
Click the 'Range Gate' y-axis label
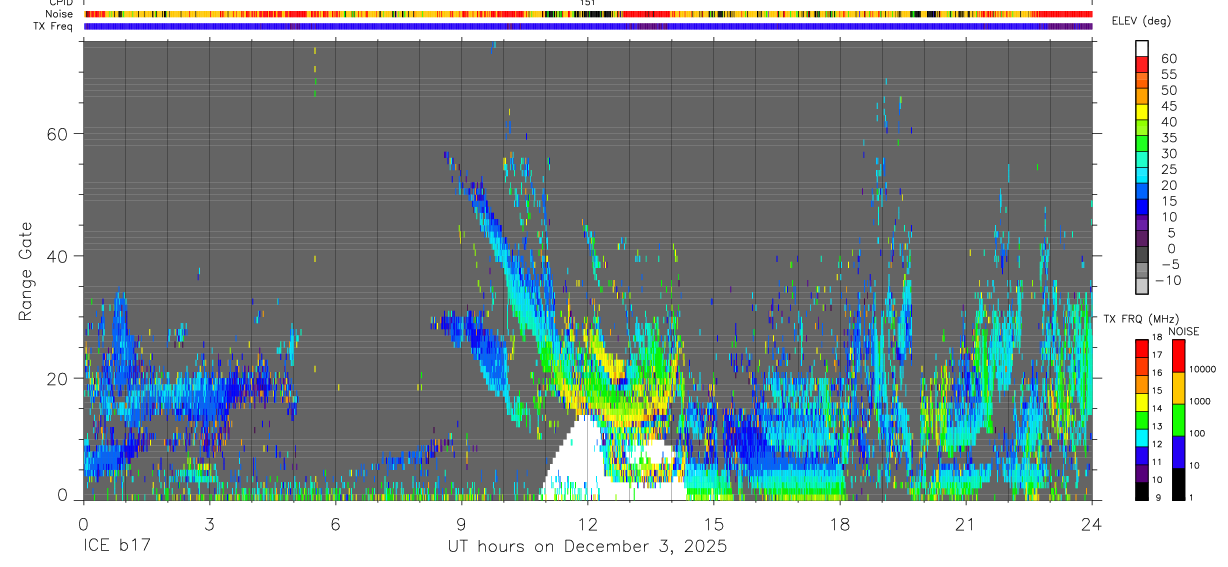pos(25,271)
